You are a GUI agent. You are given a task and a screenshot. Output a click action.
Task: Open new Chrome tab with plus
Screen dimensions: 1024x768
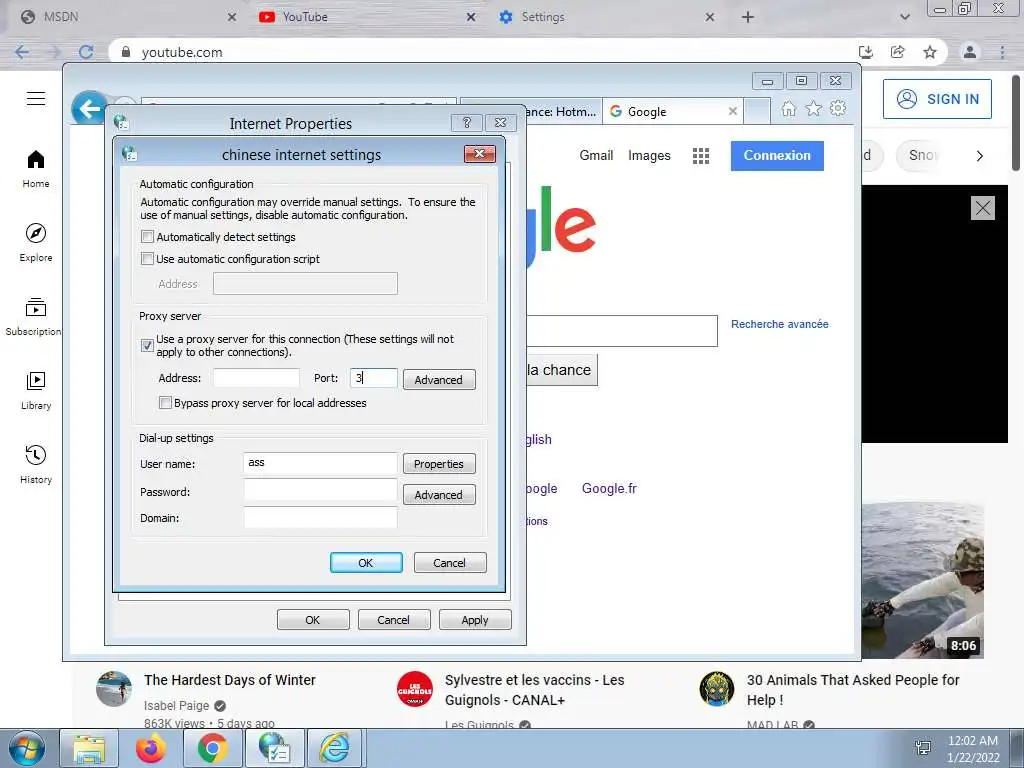tap(748, 17)
